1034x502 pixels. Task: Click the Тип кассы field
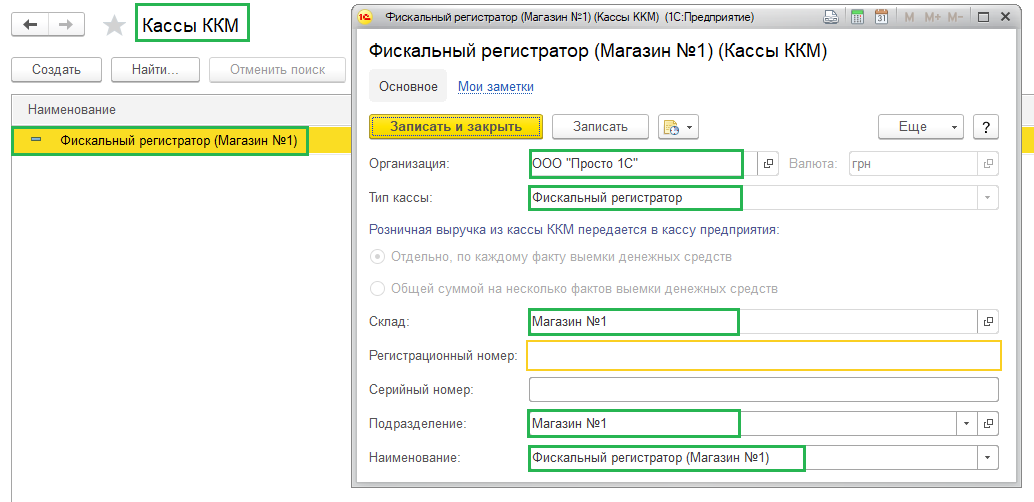coord(753,197)
